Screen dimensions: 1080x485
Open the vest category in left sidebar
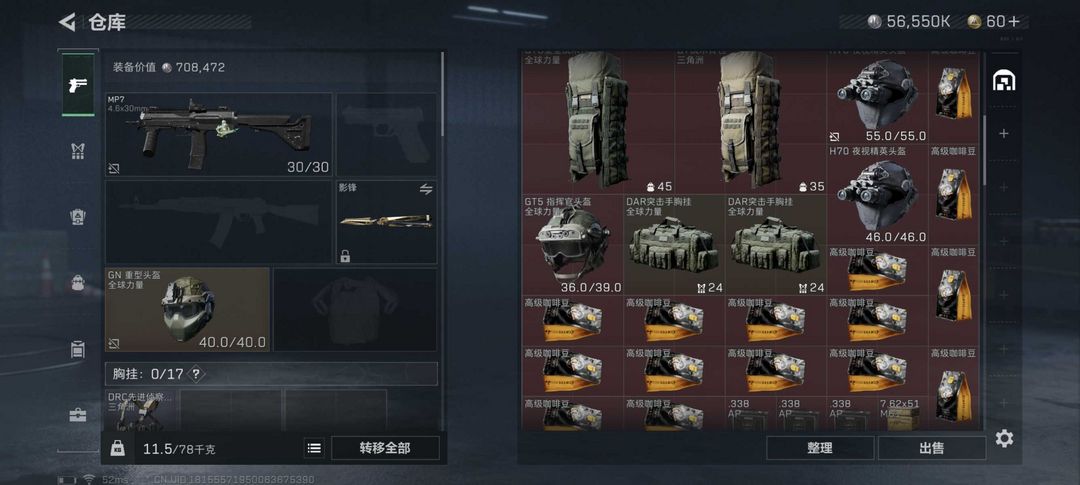pos(78,151)
